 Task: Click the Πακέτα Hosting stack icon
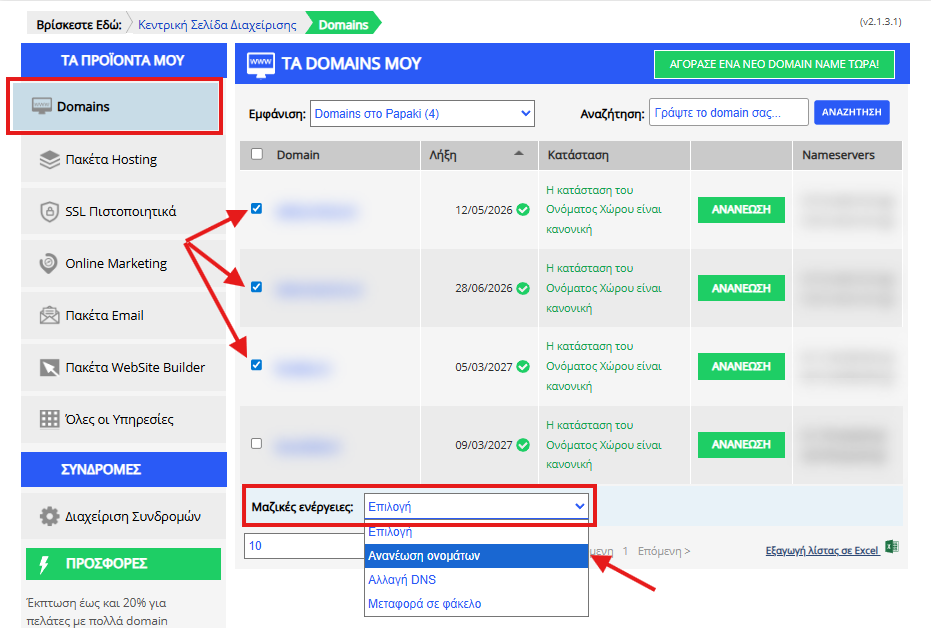point(50,159)
